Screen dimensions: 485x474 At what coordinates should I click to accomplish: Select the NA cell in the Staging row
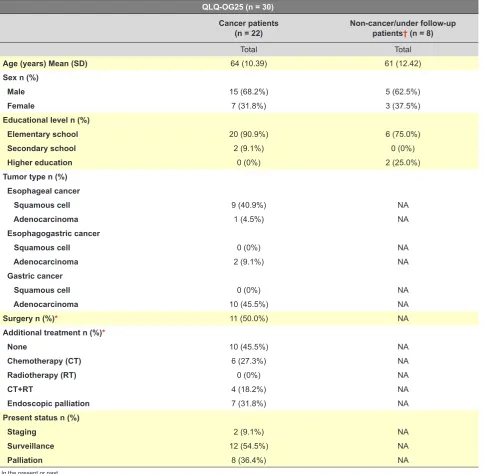(x=403, y=432)
